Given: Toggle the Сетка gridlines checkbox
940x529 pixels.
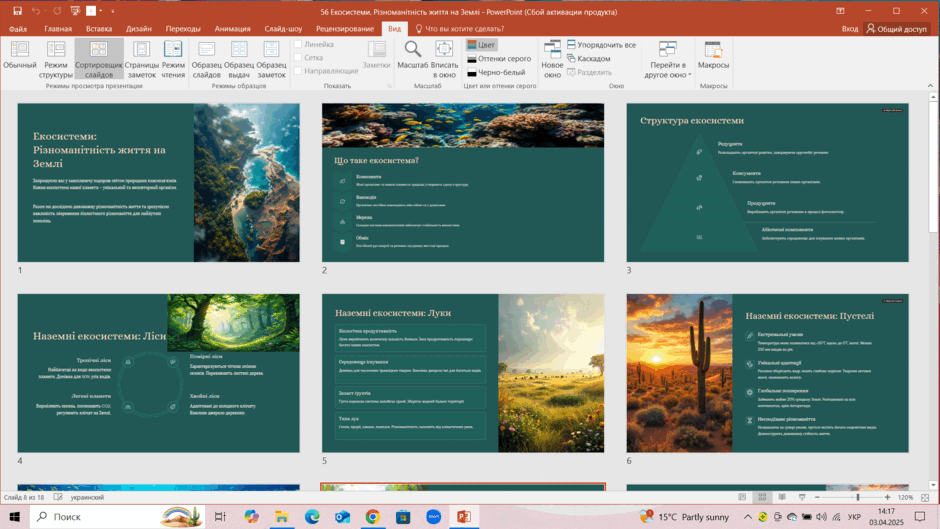Looking at the screenshot, I should click(x=298, y=58).
